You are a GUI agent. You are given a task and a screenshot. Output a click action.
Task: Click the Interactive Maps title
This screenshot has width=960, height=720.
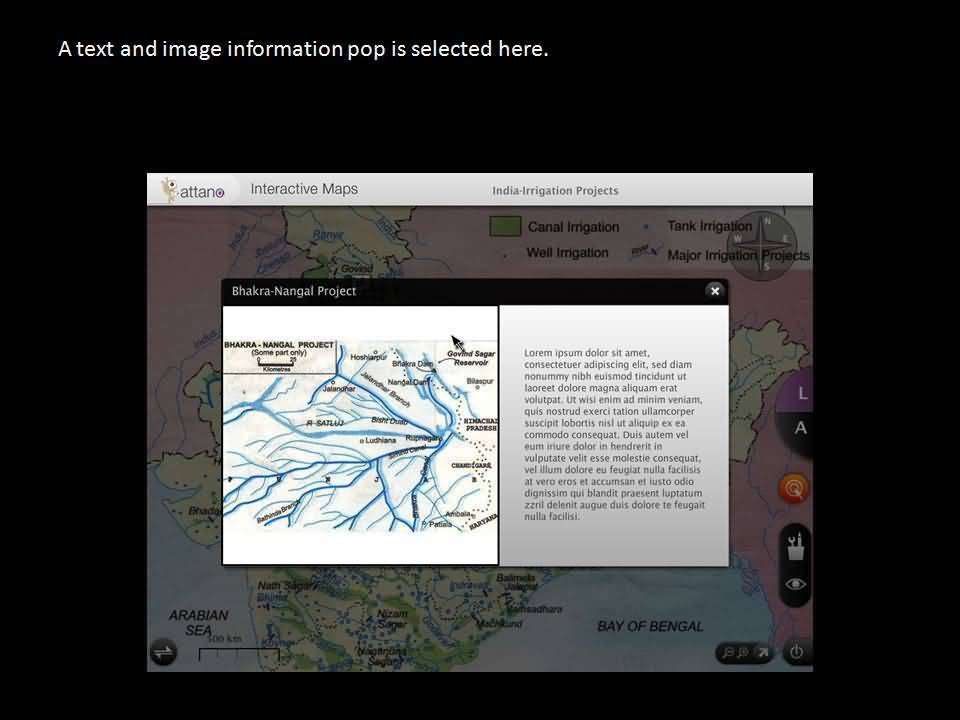tap(304, 189)
